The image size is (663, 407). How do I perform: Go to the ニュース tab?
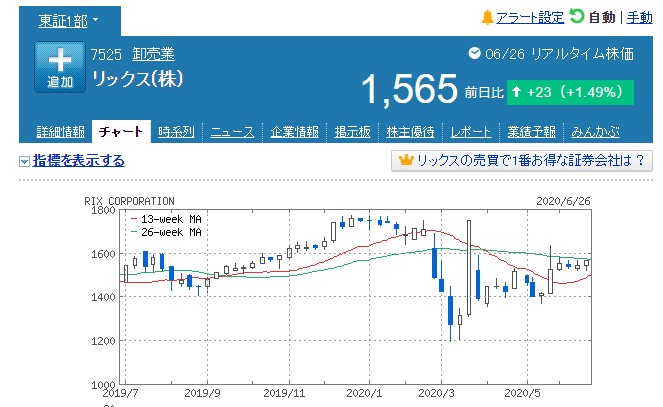coord(233,132)
